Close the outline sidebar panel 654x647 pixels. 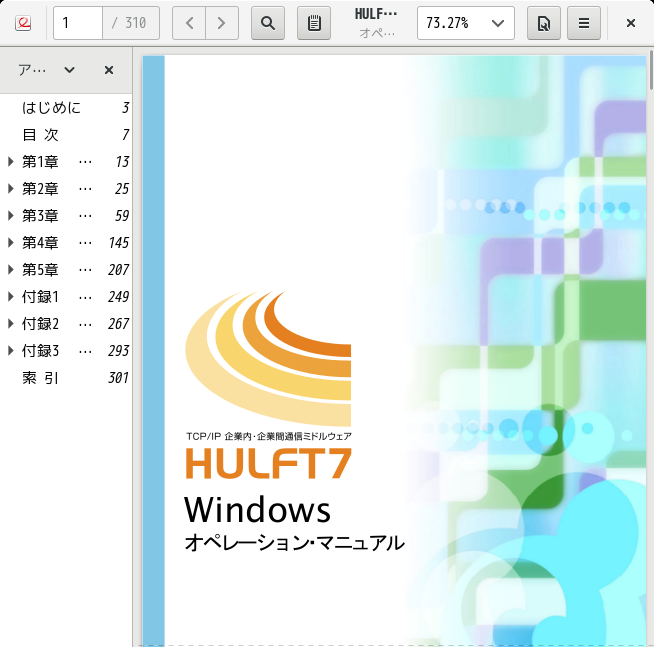(109, 70)
